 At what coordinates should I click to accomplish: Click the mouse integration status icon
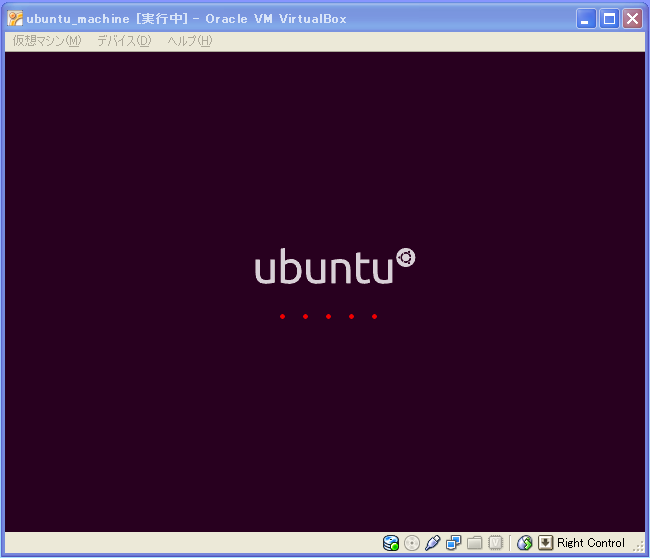point(524,543)
